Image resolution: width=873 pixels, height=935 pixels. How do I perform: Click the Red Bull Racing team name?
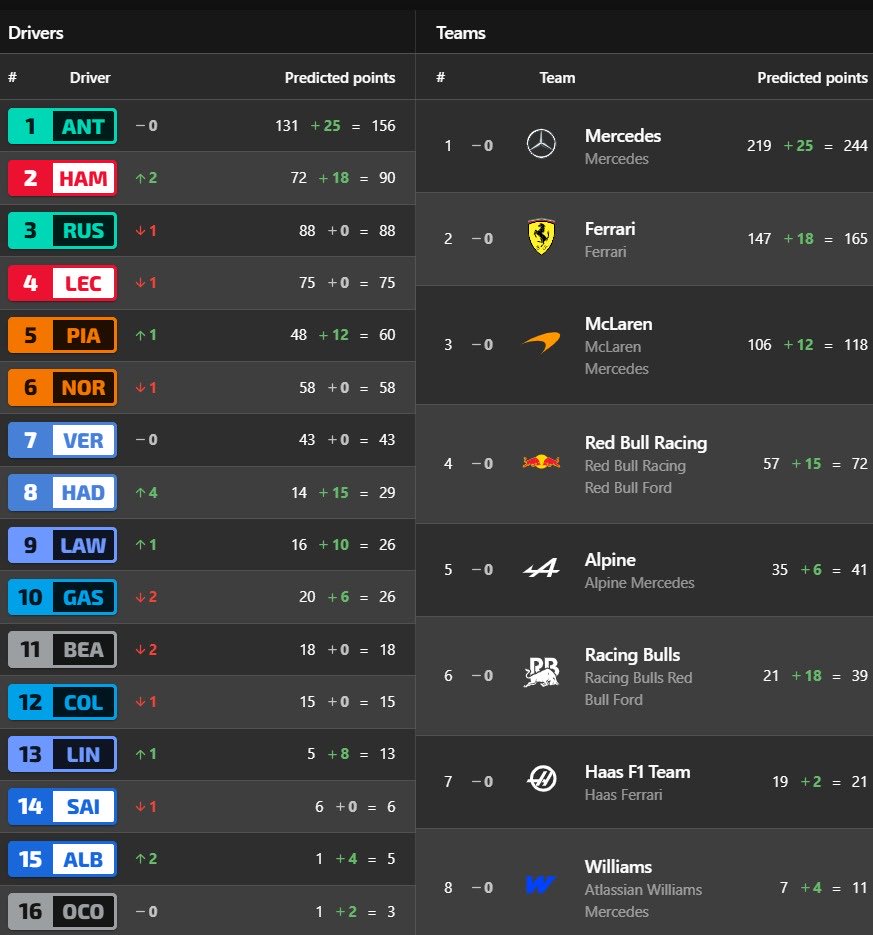click(646, 442)
